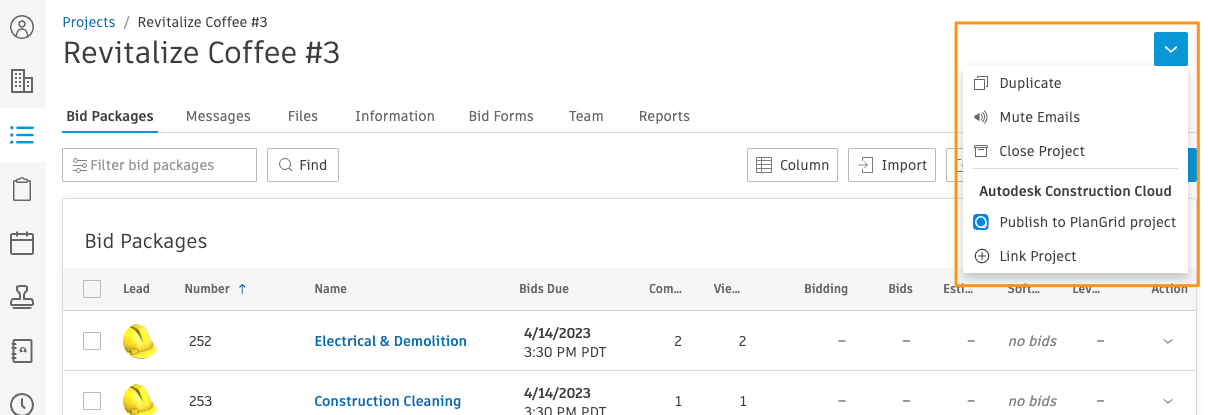Click the number 252 cell
This screenshot has width=1208, height=415.
200,341
